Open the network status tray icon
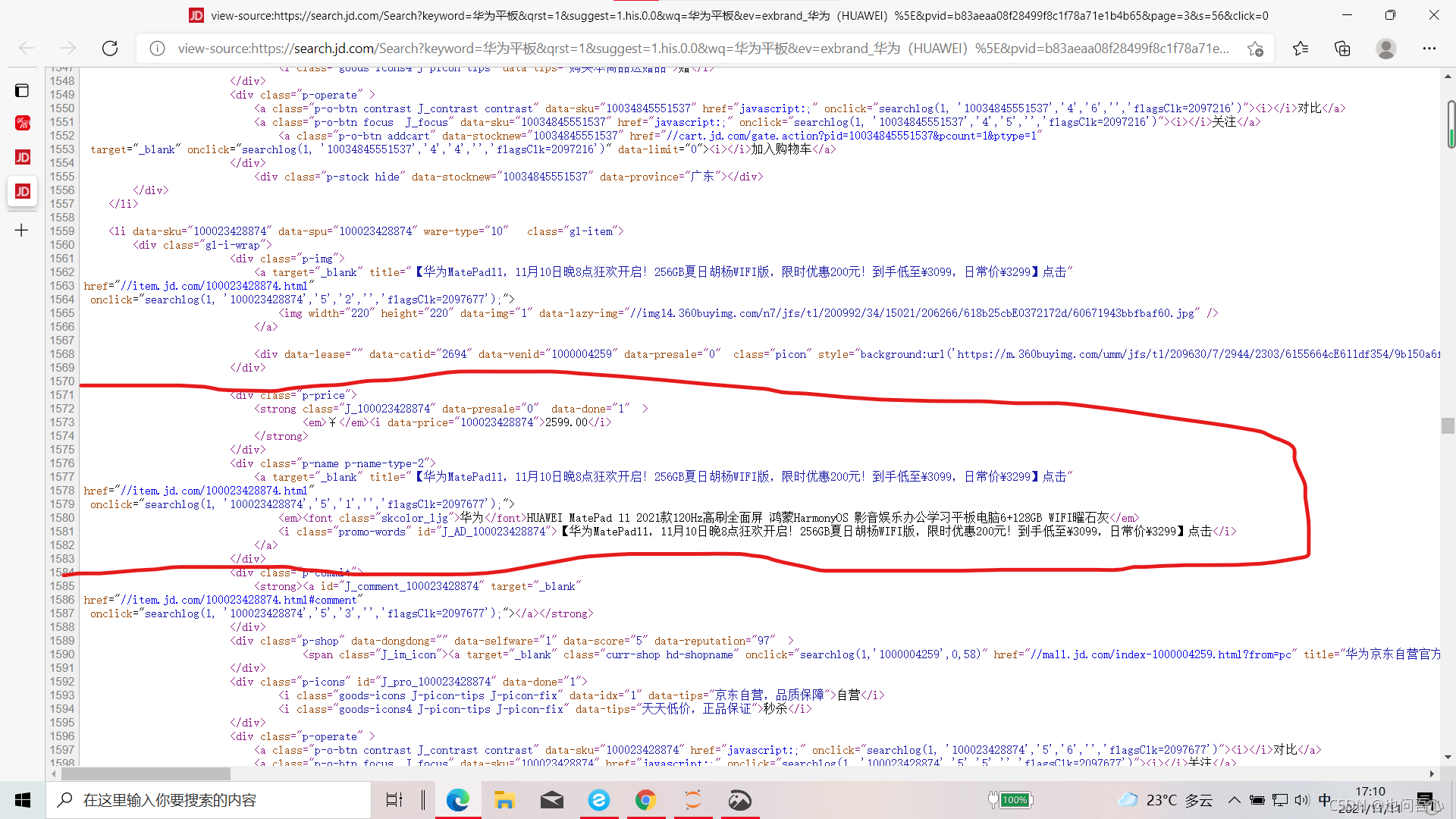Viewport: 1456px width, 819px height. click(1280, 800)
